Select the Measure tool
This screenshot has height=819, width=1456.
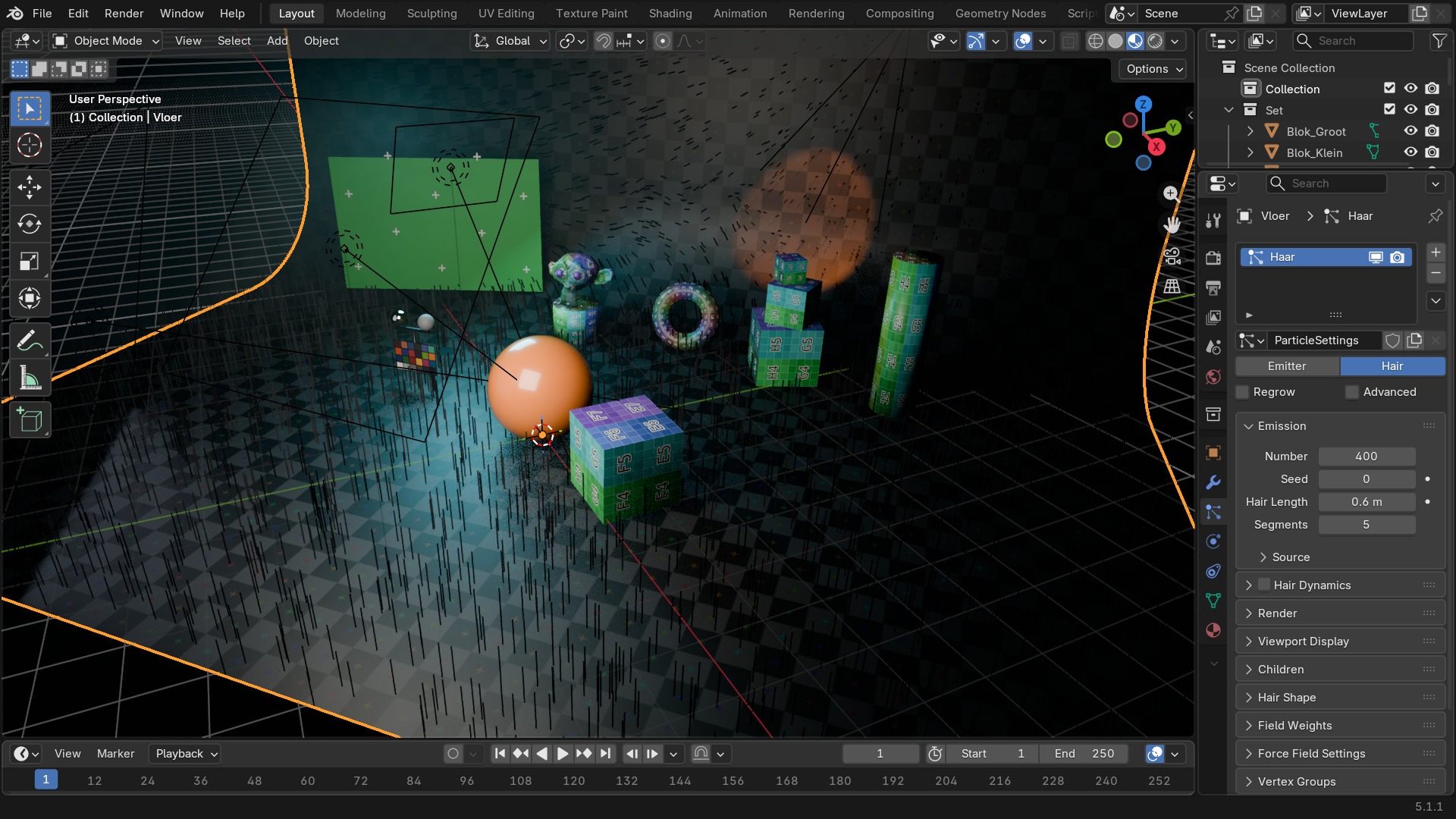30,378
